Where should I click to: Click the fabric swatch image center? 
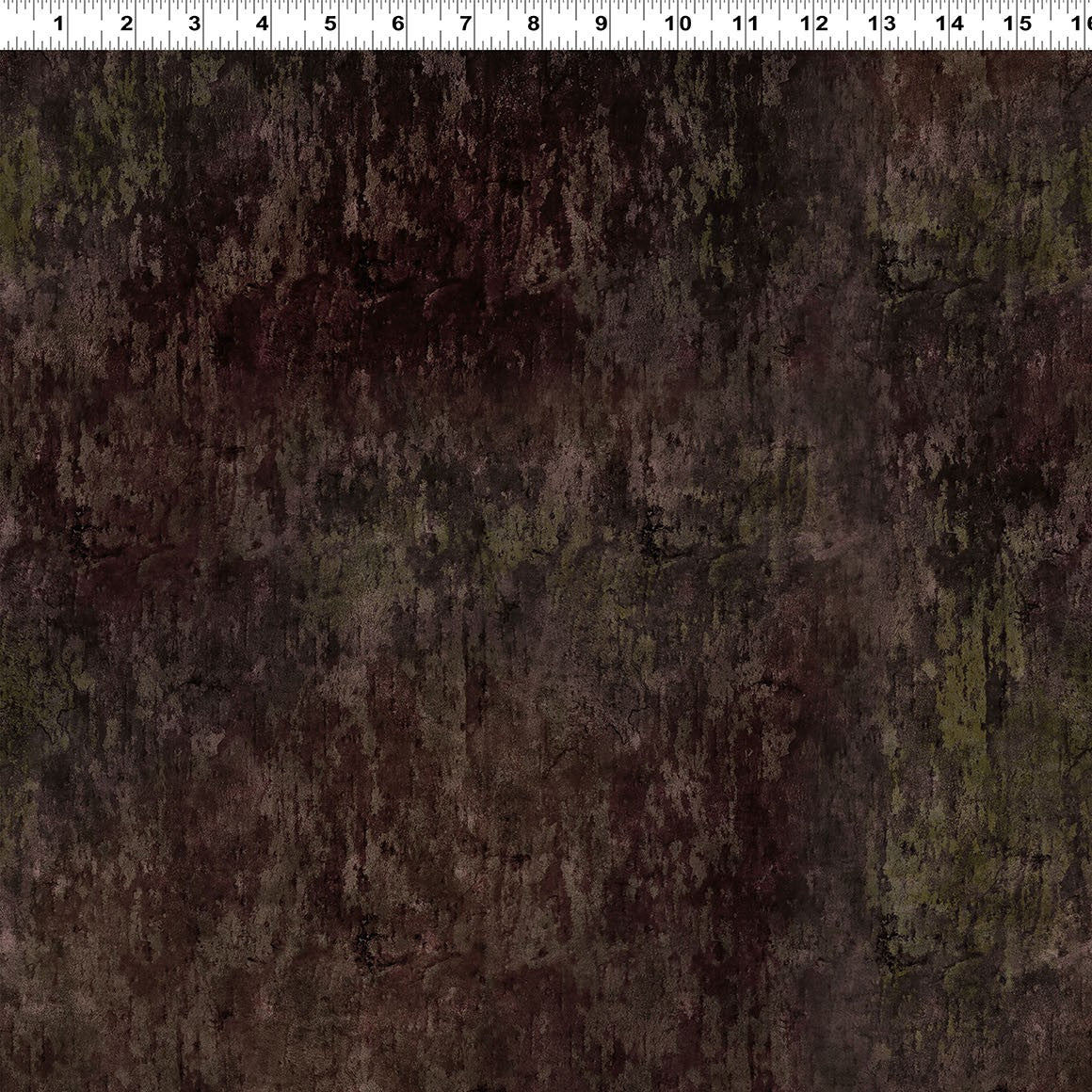tap(546, 570)
